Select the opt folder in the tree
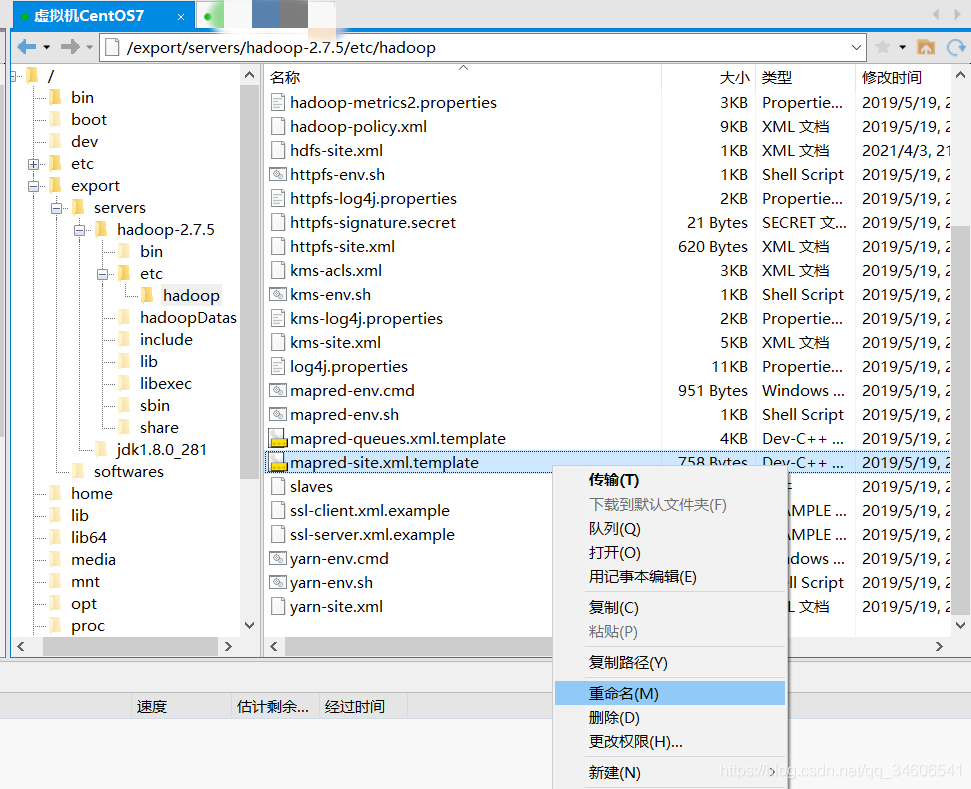Viewport: 971px width, 789px height. [x=84, y=604]
